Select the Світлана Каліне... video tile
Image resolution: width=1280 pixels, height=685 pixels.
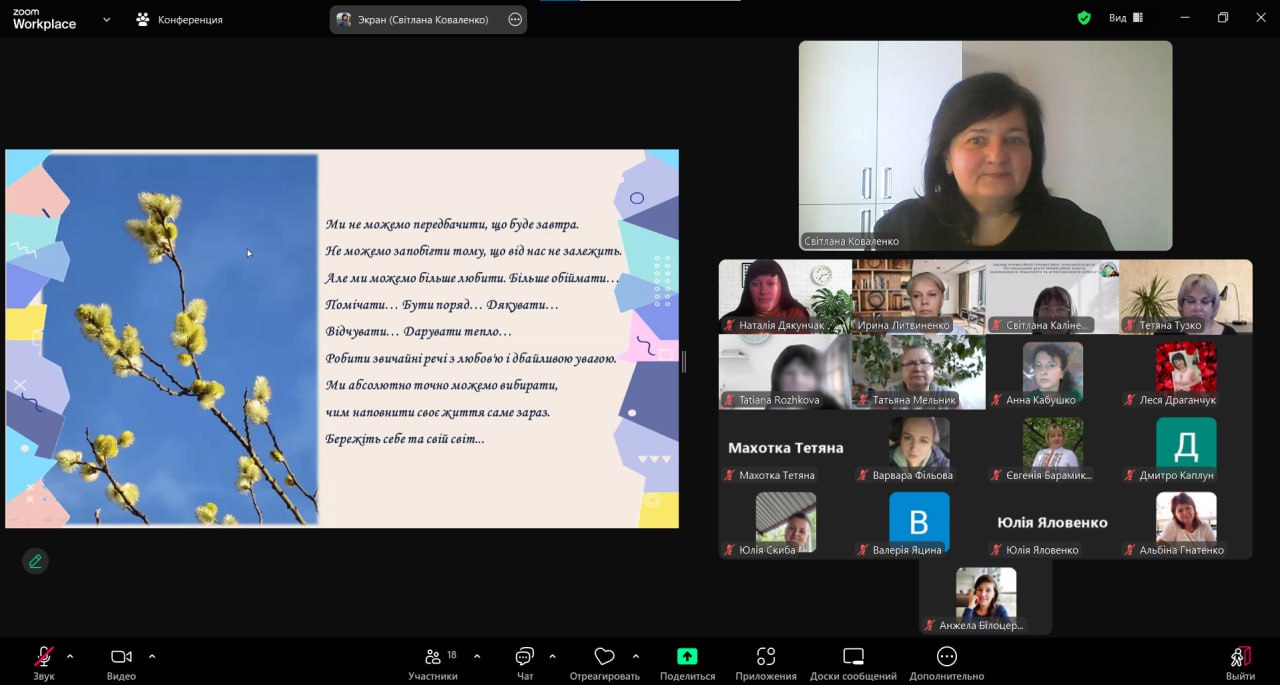[1052, 297]
